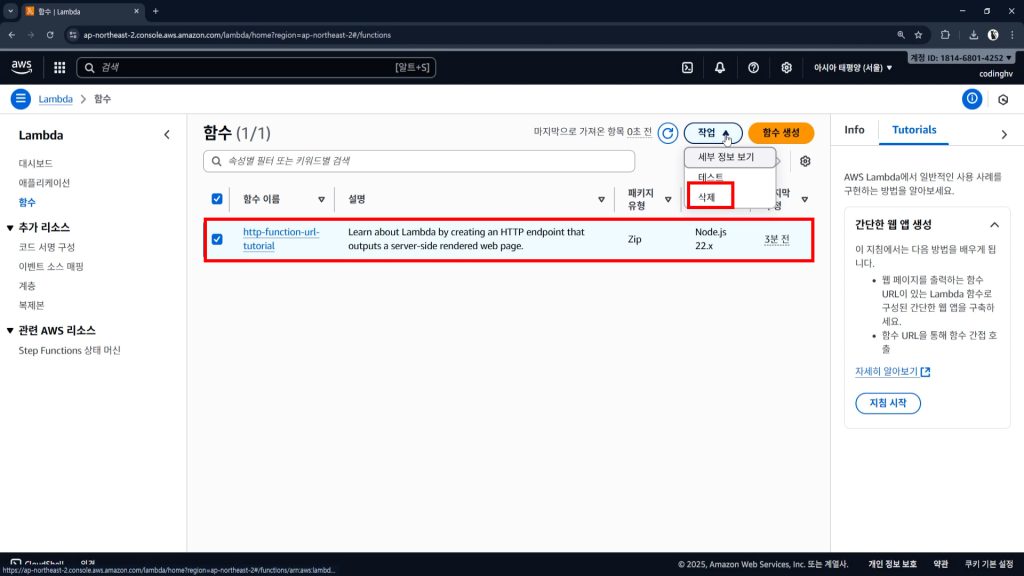Reload the browser page
This screenshot has height=576, width=1024.
click(x=50, y=35)
